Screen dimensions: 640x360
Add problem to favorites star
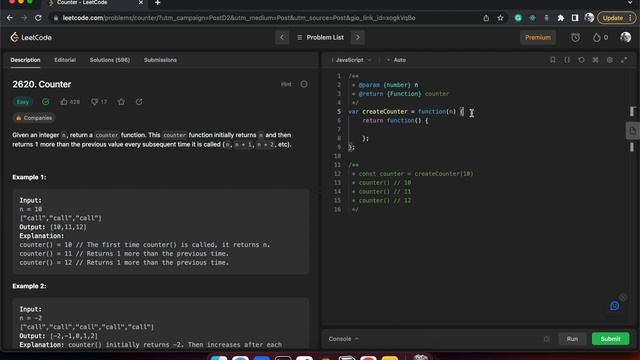(x=121, y=102)
